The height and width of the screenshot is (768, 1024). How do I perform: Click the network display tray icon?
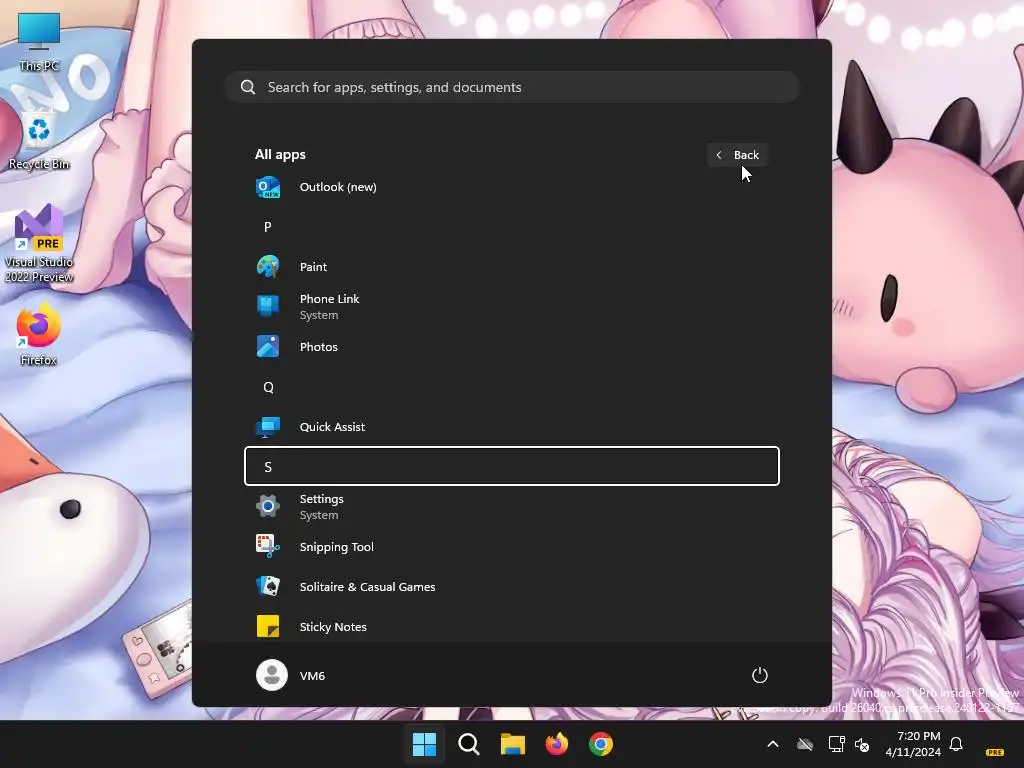coord(837,744)
